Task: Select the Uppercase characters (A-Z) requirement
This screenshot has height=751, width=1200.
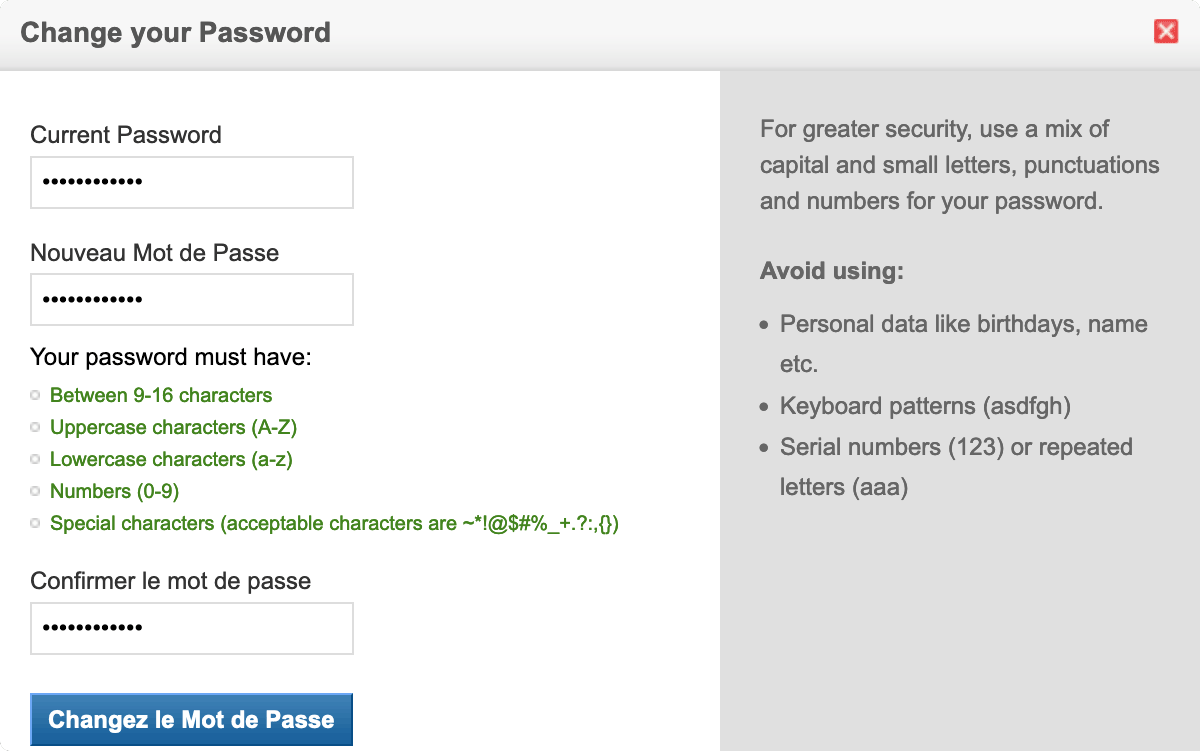Action: point(174,427)
